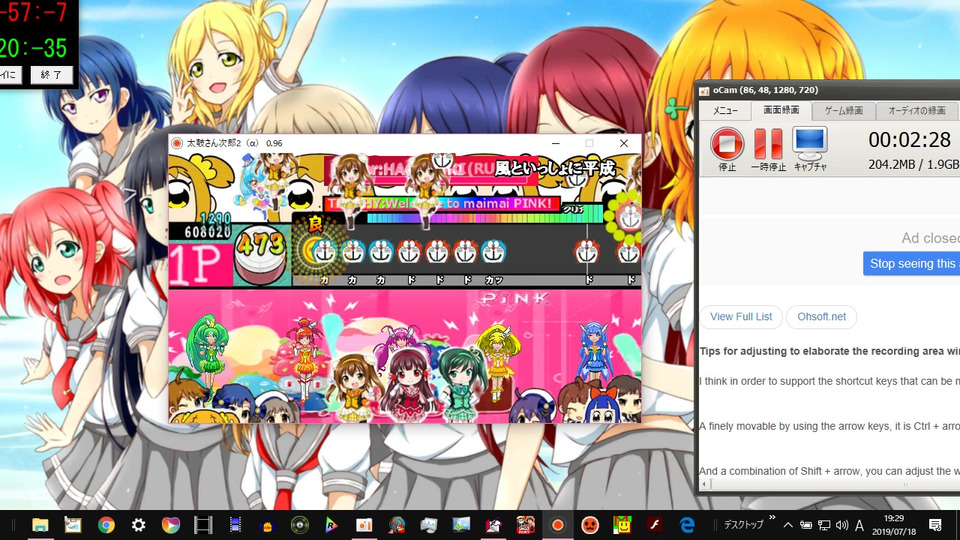The image size is (960, 540).
Task: Click the oCam red record icon on taskbar
Action: [x=557, y=525]
